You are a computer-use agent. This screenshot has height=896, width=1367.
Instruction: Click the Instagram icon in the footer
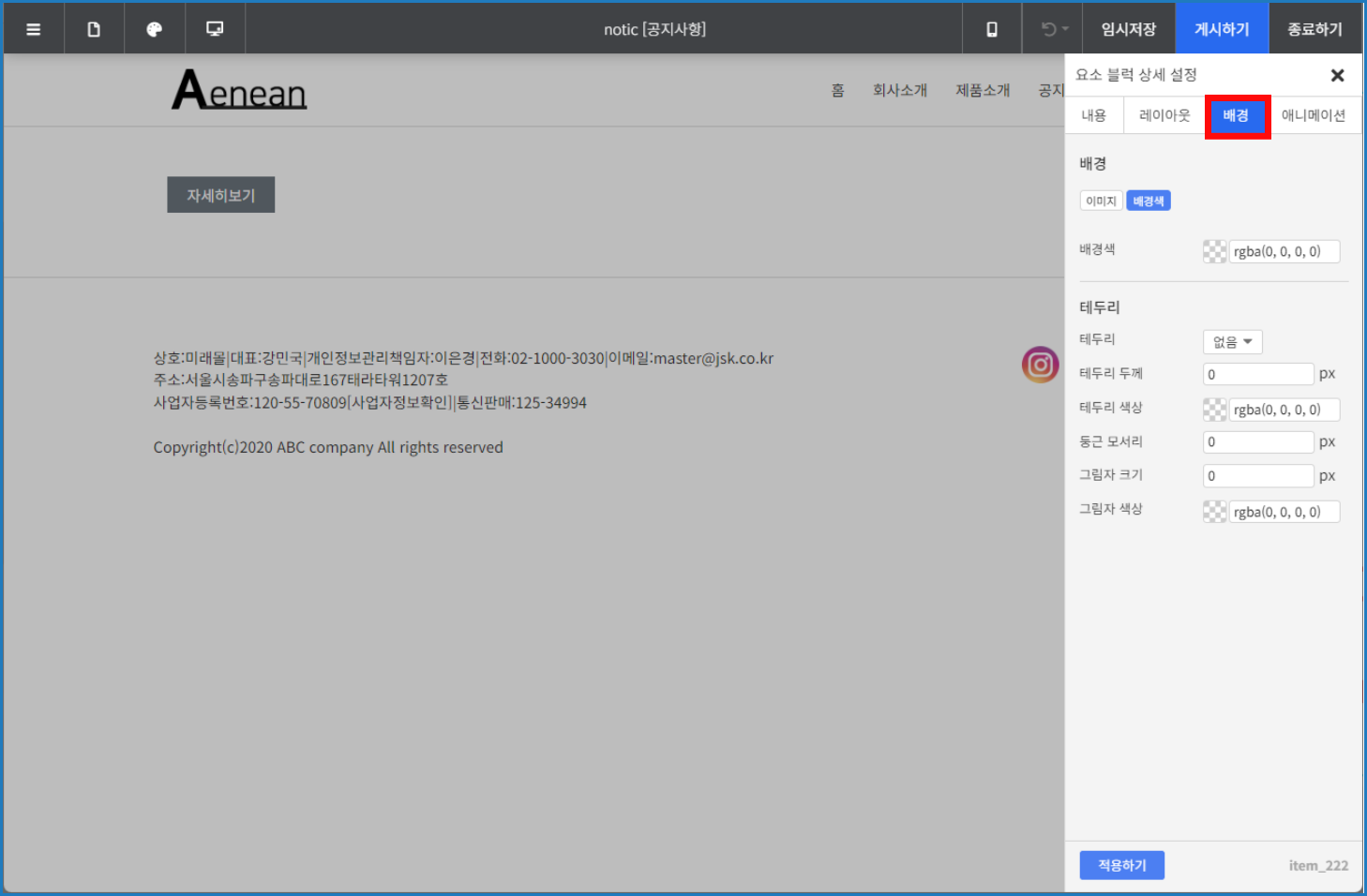pos(1040,365)
